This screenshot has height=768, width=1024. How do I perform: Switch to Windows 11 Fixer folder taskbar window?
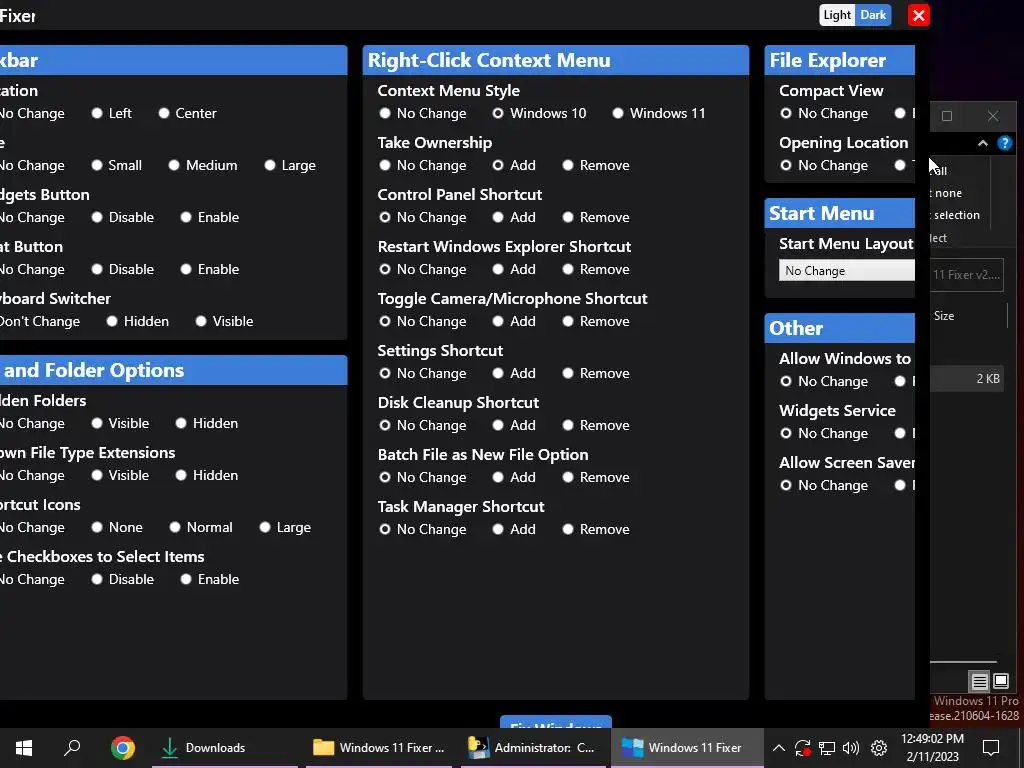click(379, 747)
